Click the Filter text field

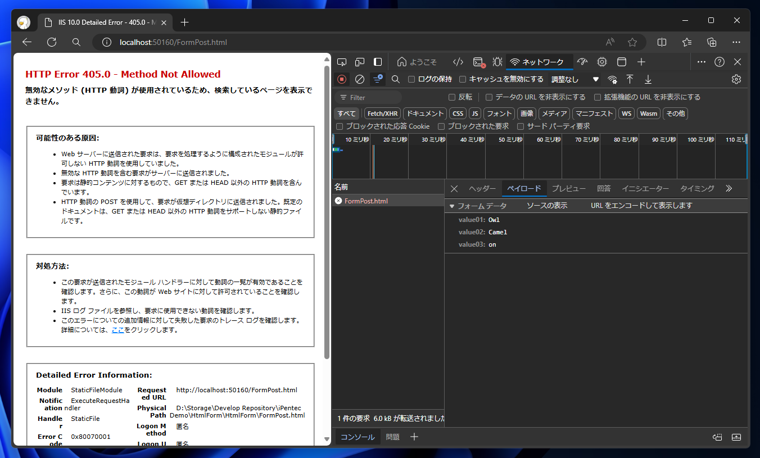[x=369, y=97]
